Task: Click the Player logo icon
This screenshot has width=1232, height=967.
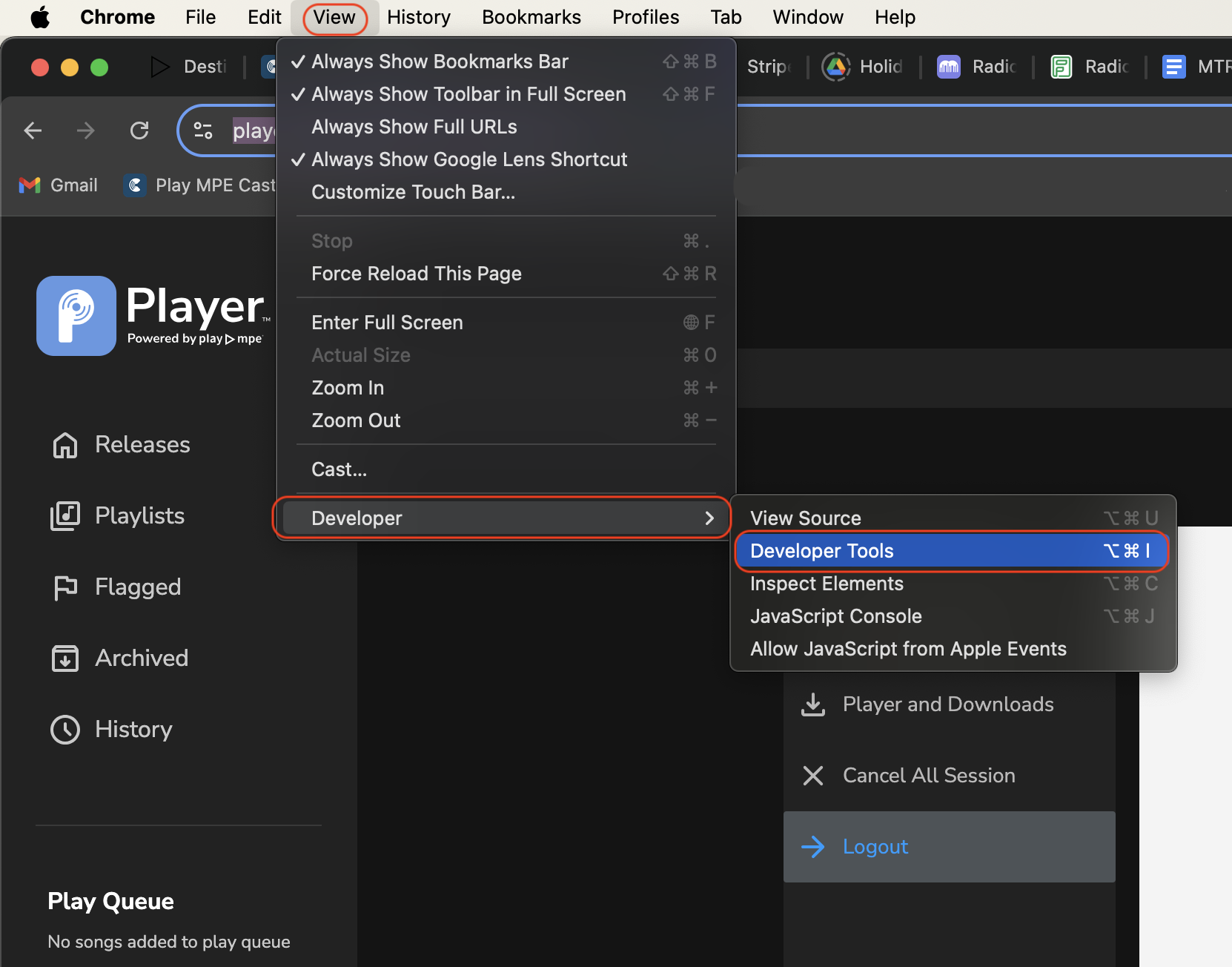Action: pos(76,316)
